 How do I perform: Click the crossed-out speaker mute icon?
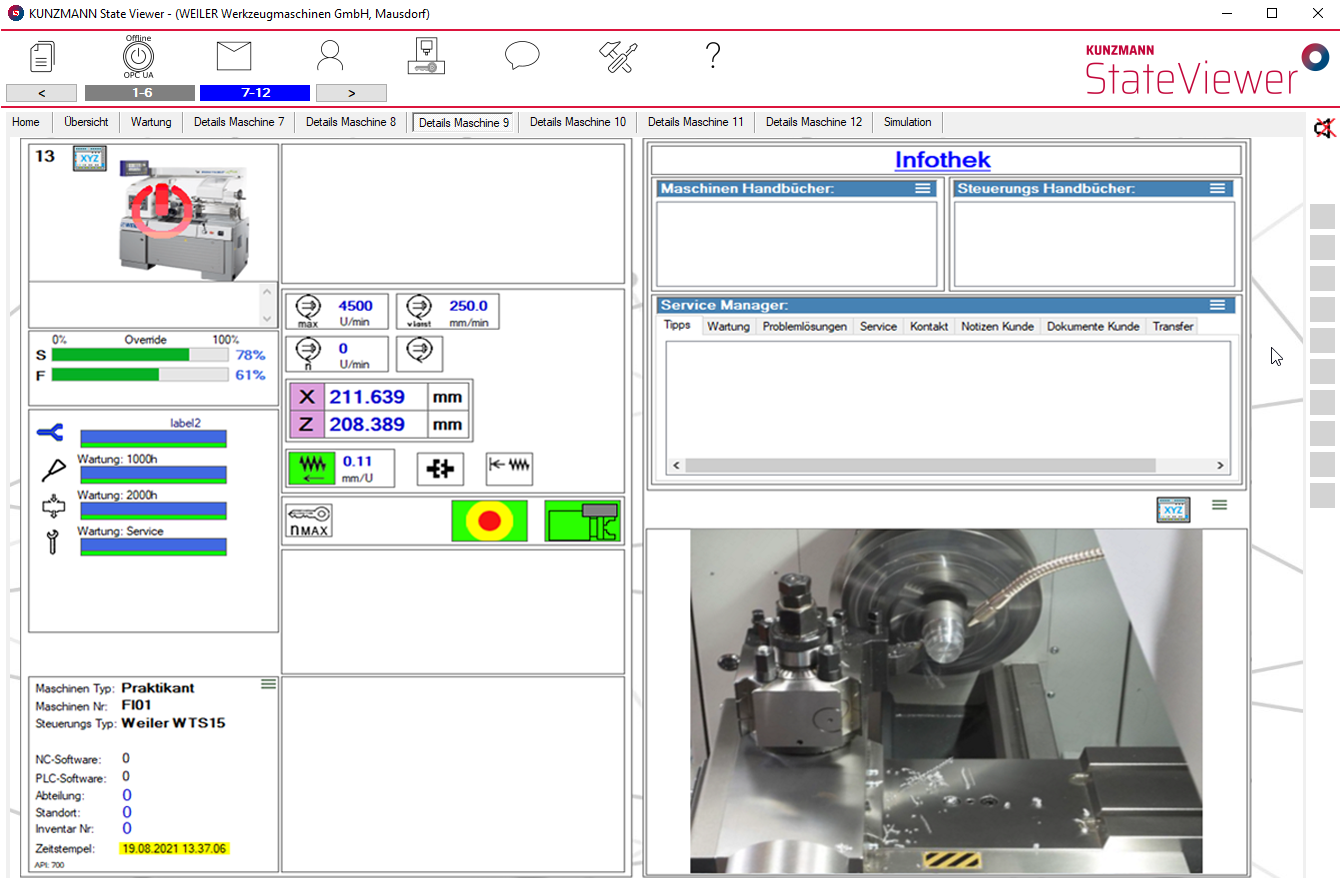click(1324, 128)
